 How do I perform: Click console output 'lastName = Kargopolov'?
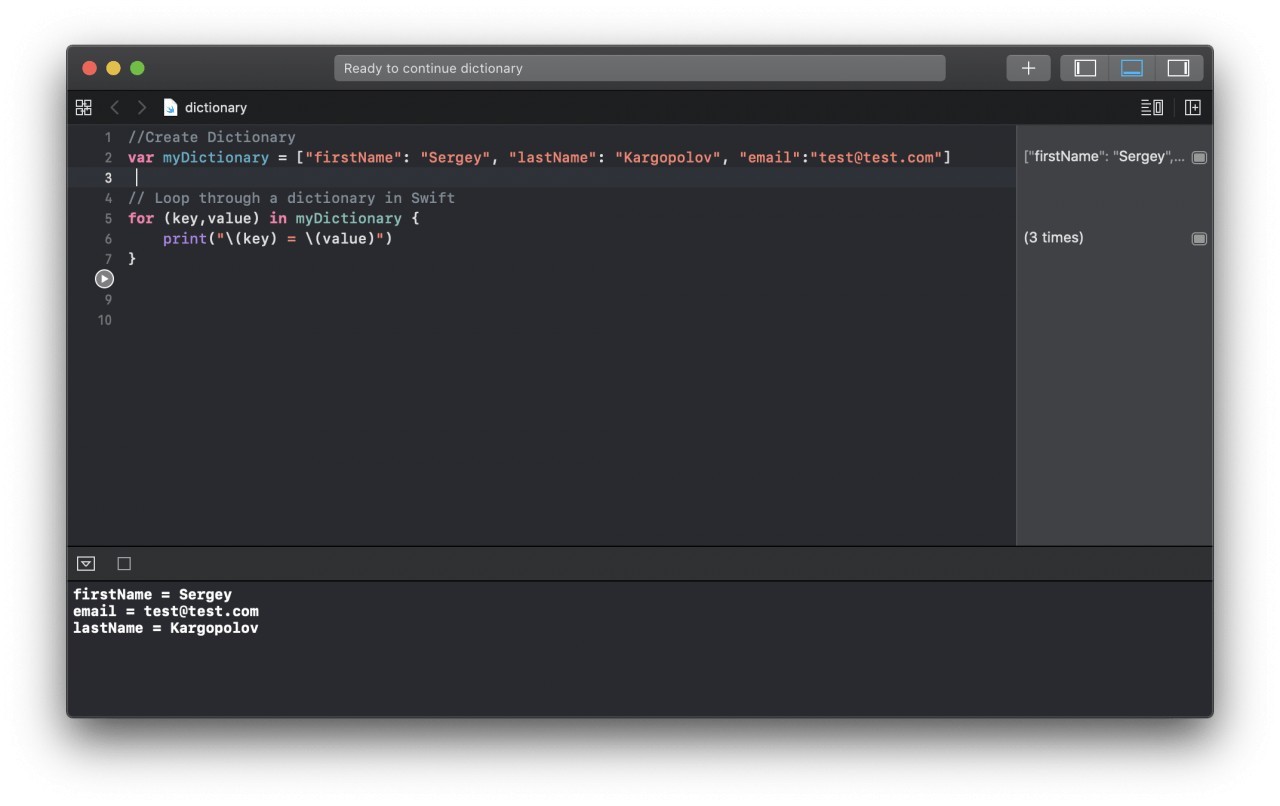pyautogui.click(x=166, y=628)
